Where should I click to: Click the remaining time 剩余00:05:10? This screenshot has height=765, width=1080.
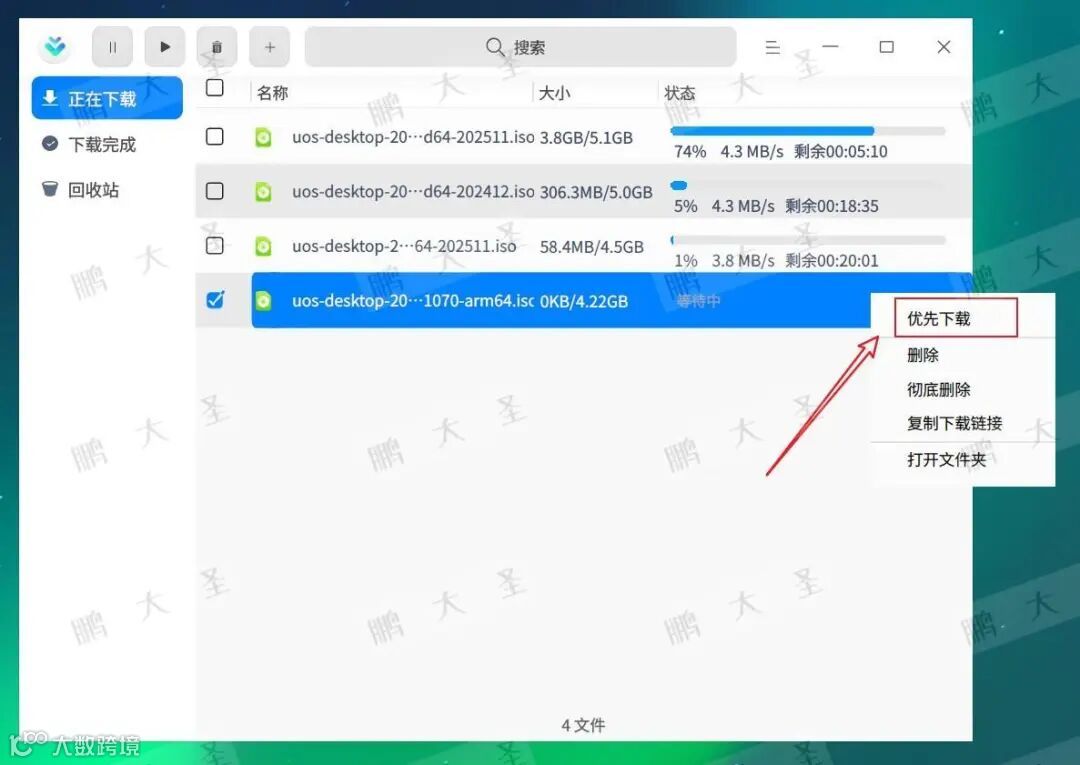coord(840,151)
